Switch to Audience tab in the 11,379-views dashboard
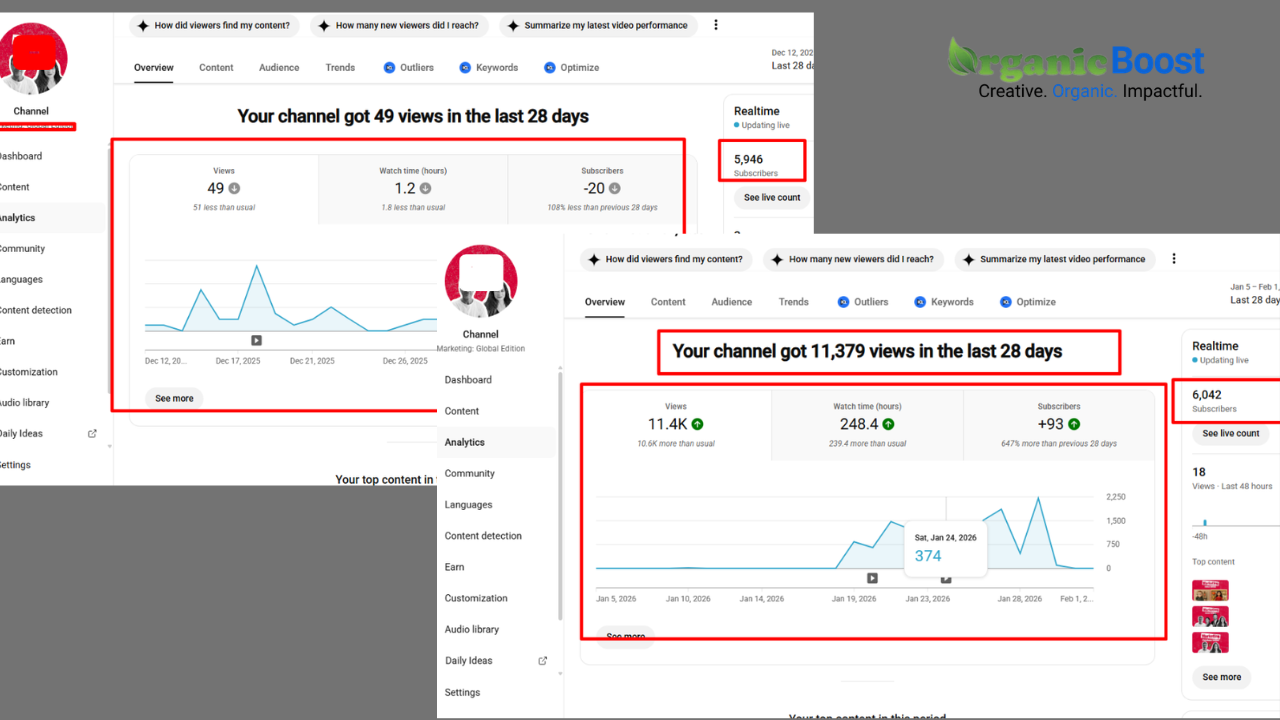The width and height of the screenshot is (1280, 720). (x=731, y=302)
